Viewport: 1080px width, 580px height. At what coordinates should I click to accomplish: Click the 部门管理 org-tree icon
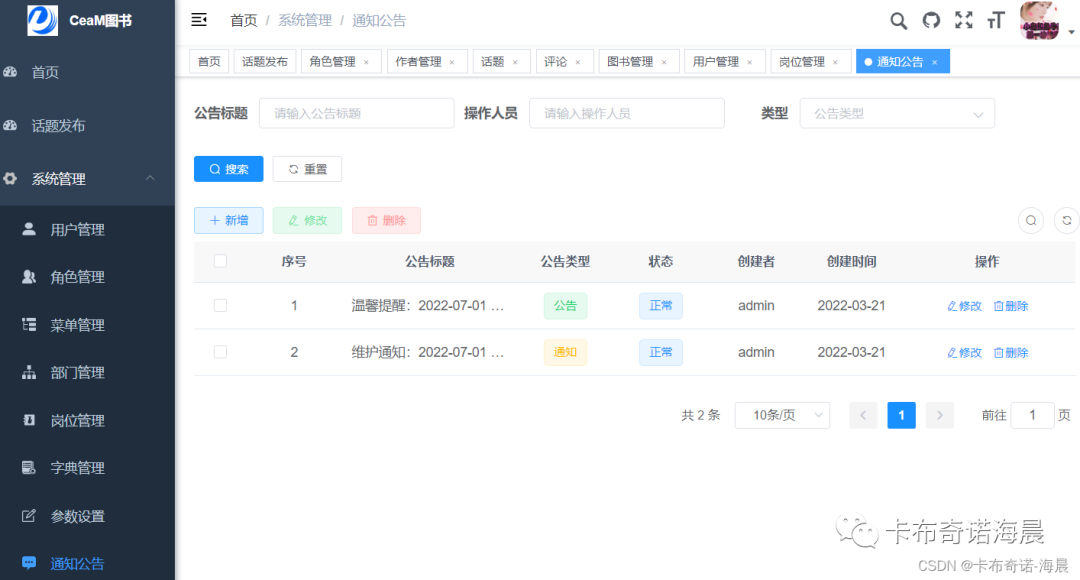point(29,372)
